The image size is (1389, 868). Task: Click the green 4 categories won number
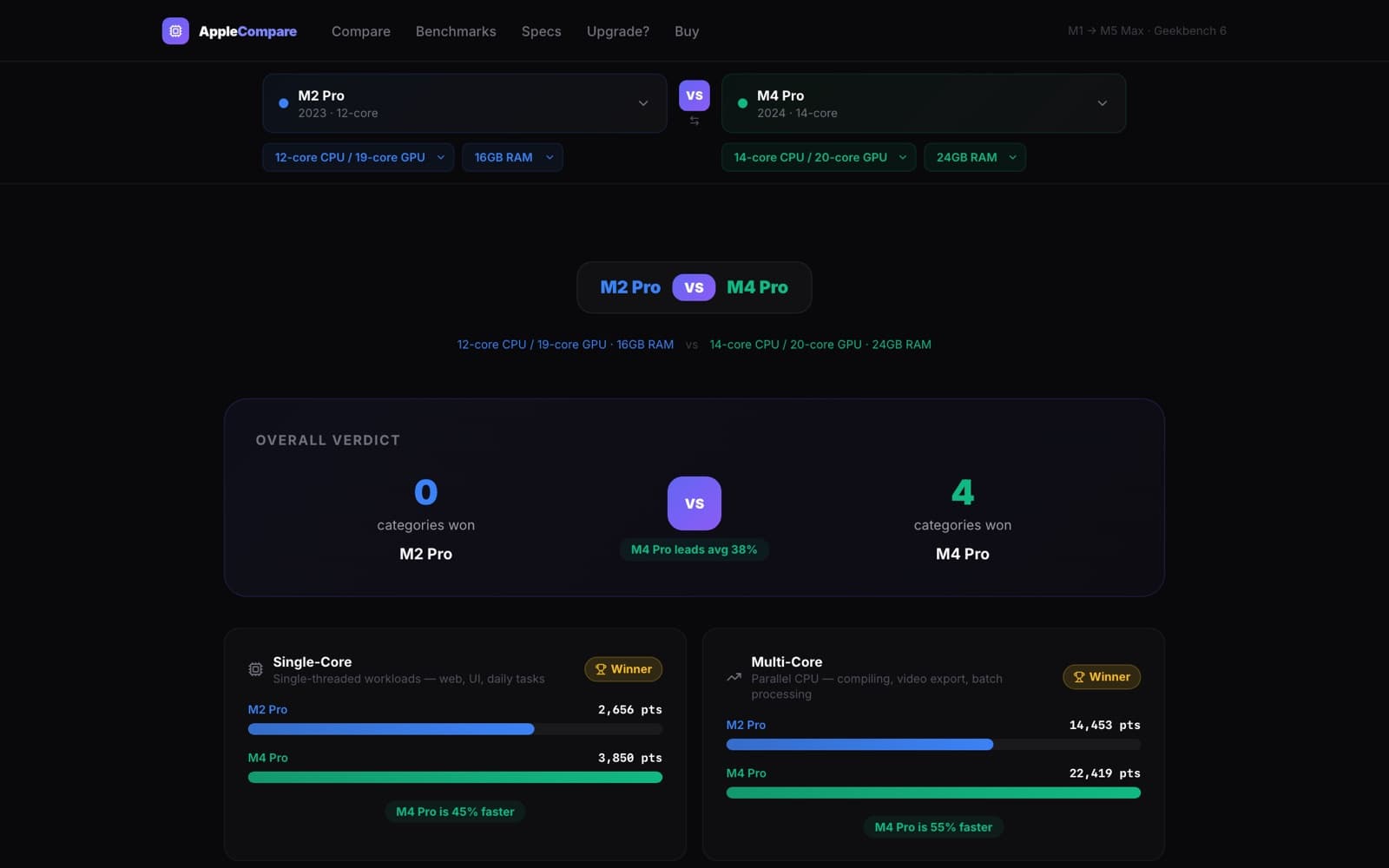click(x=963, y=492)
